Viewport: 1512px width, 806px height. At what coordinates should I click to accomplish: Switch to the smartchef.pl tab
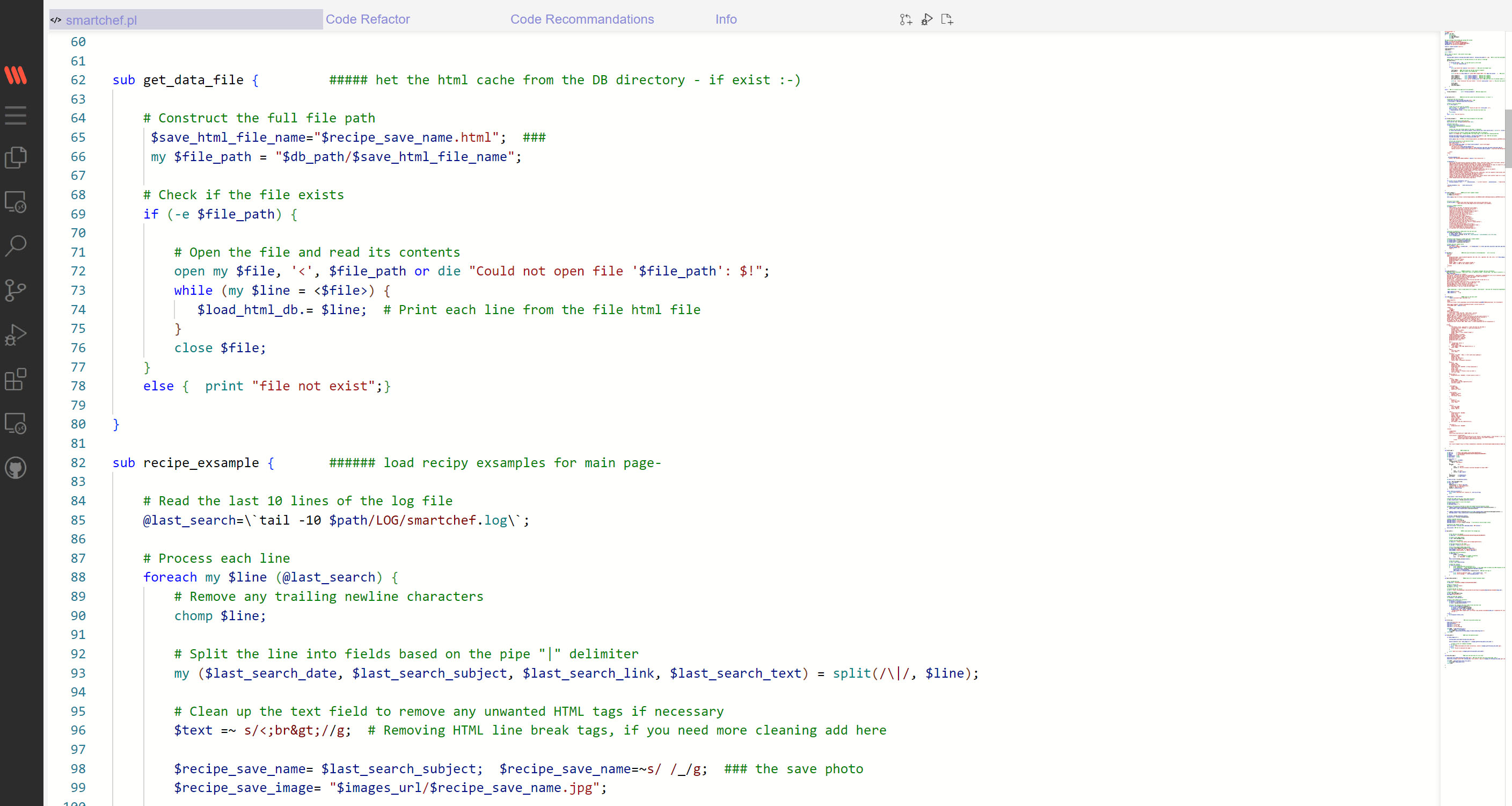click(101, 20)
